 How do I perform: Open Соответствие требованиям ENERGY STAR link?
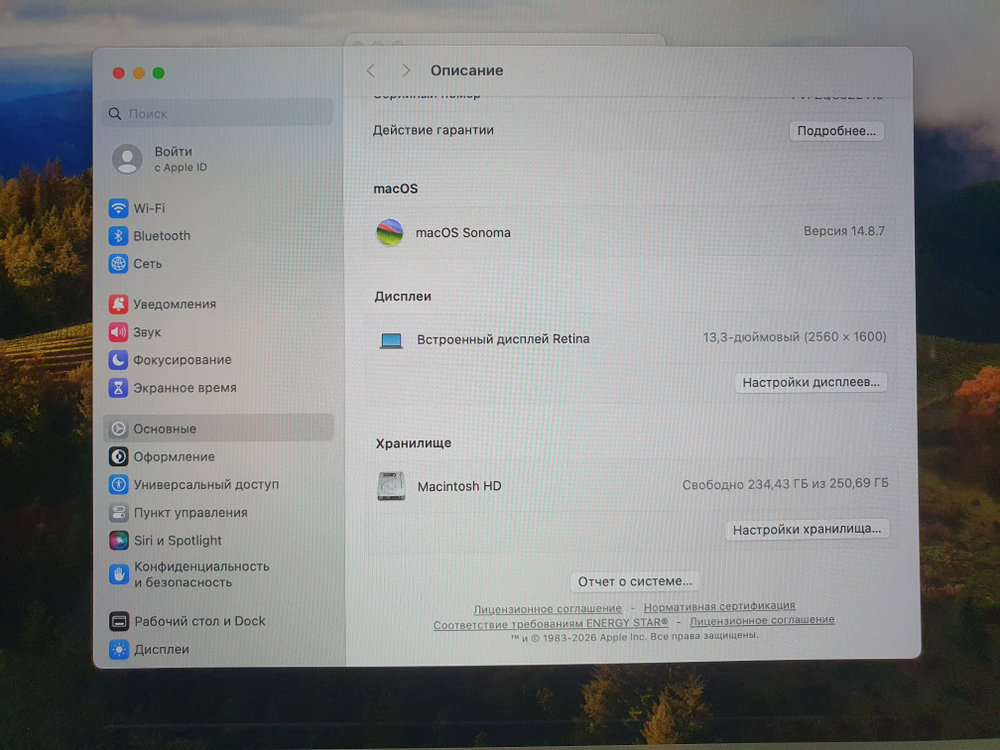(x=550, y=623)
